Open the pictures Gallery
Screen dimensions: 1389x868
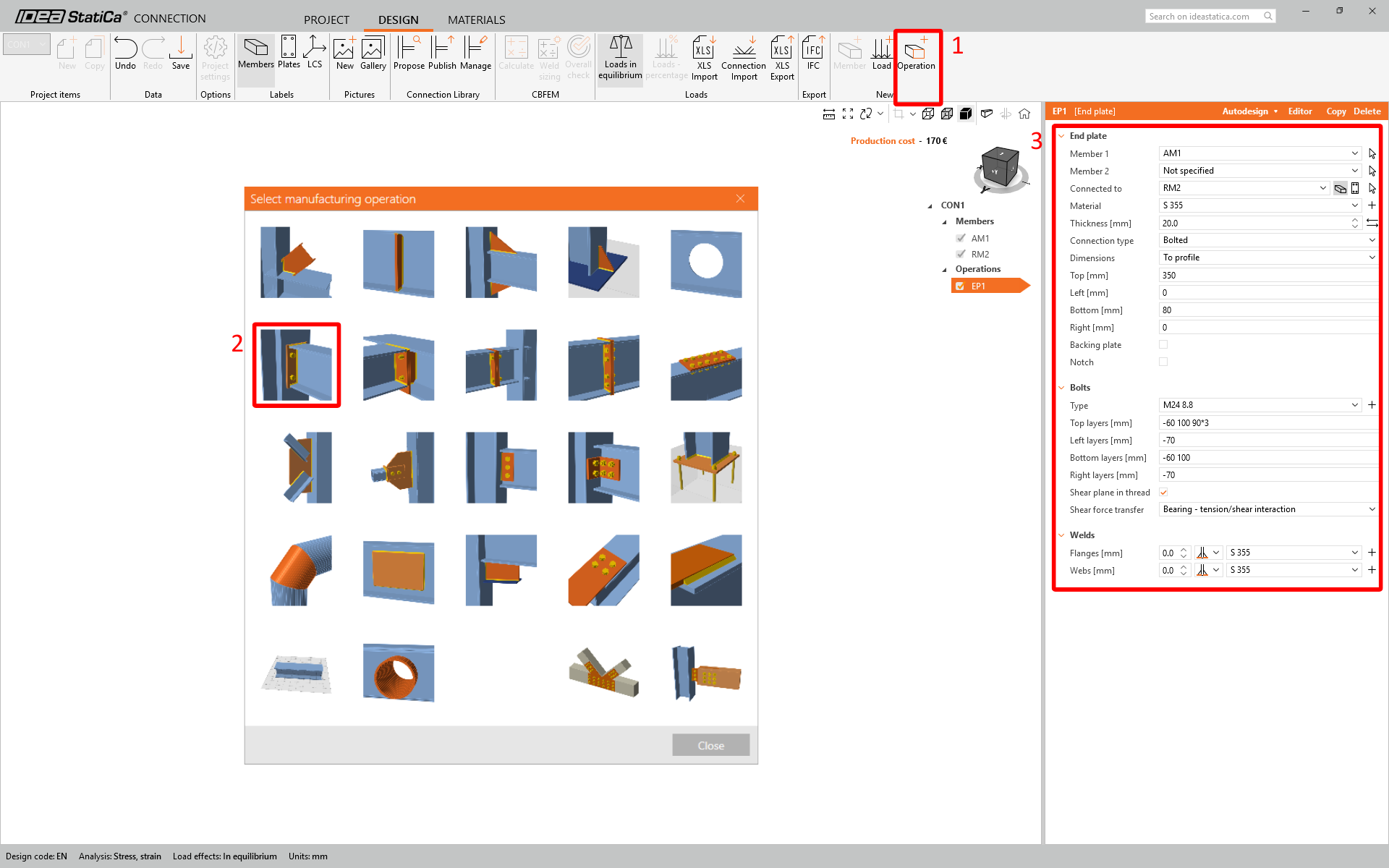click(x=373, y=54)
